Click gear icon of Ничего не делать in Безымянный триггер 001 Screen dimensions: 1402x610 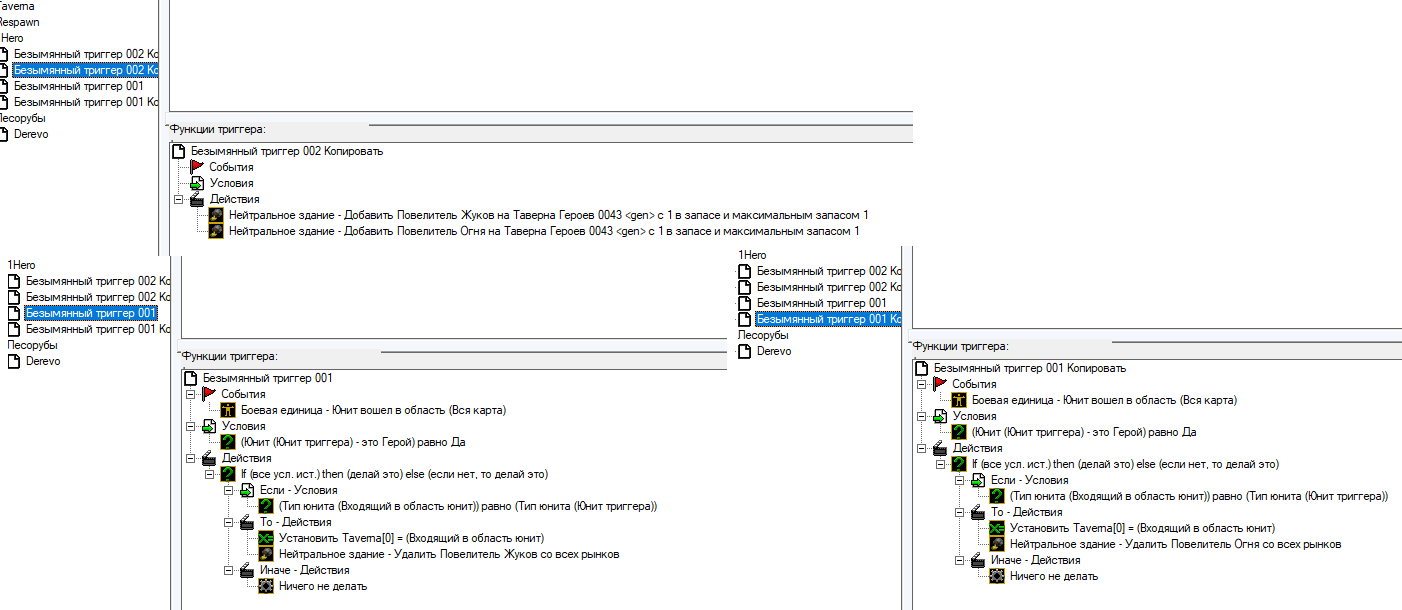tap(266, 586)
